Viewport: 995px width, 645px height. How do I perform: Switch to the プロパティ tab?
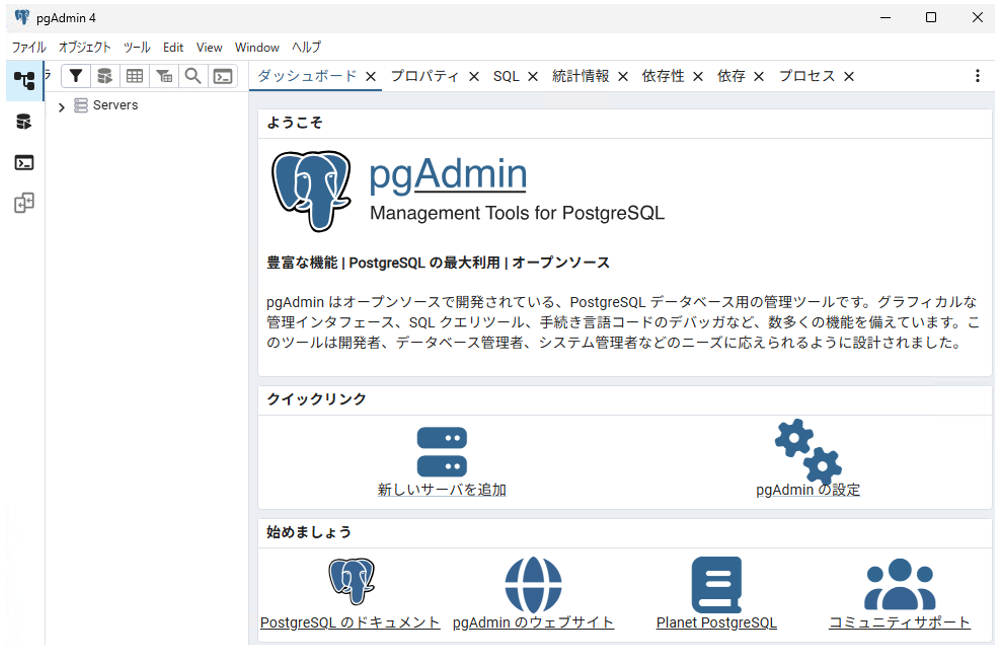pyautogui.click(x=425, y=76)
